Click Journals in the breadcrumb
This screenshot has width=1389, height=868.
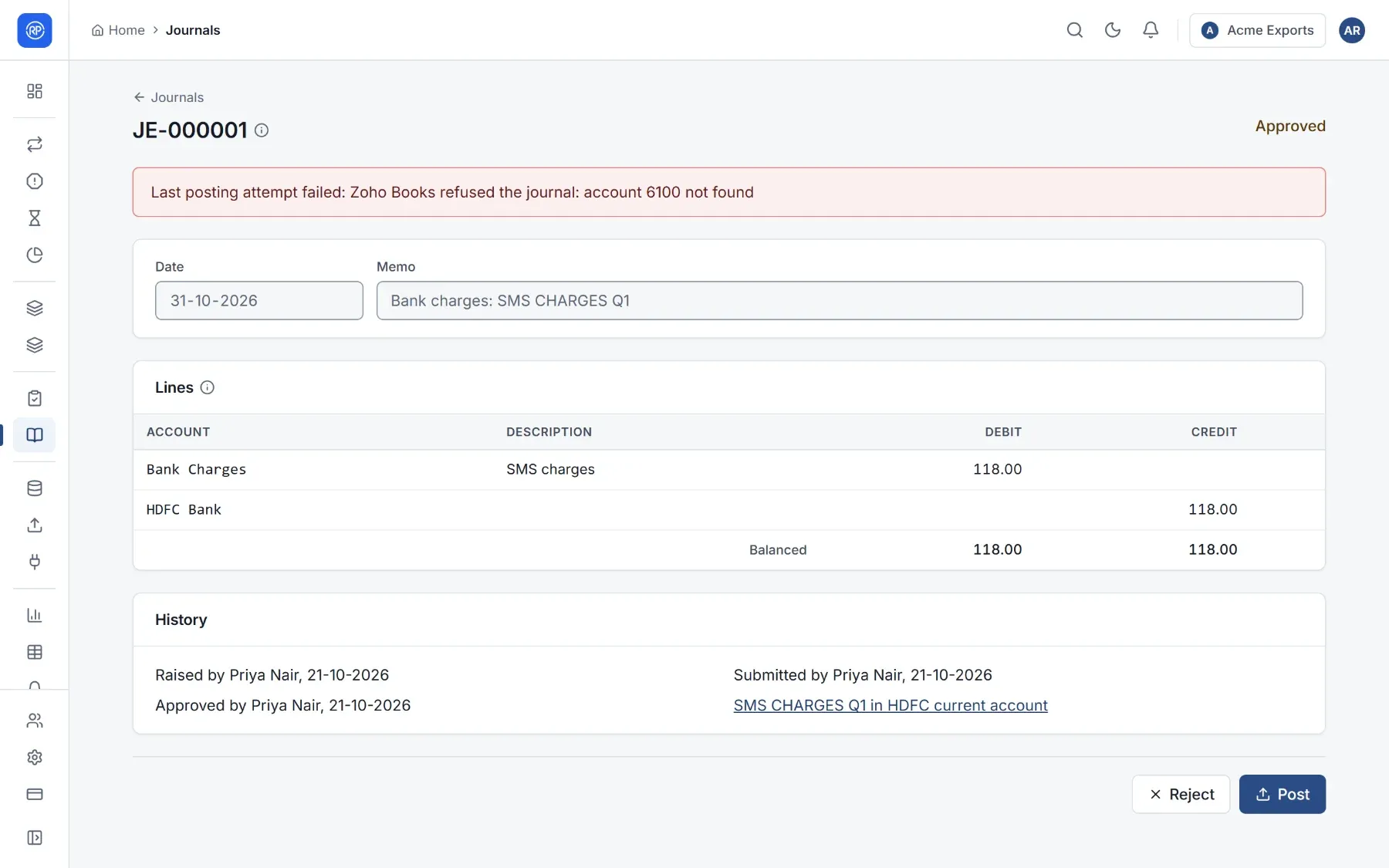(193, 30)
